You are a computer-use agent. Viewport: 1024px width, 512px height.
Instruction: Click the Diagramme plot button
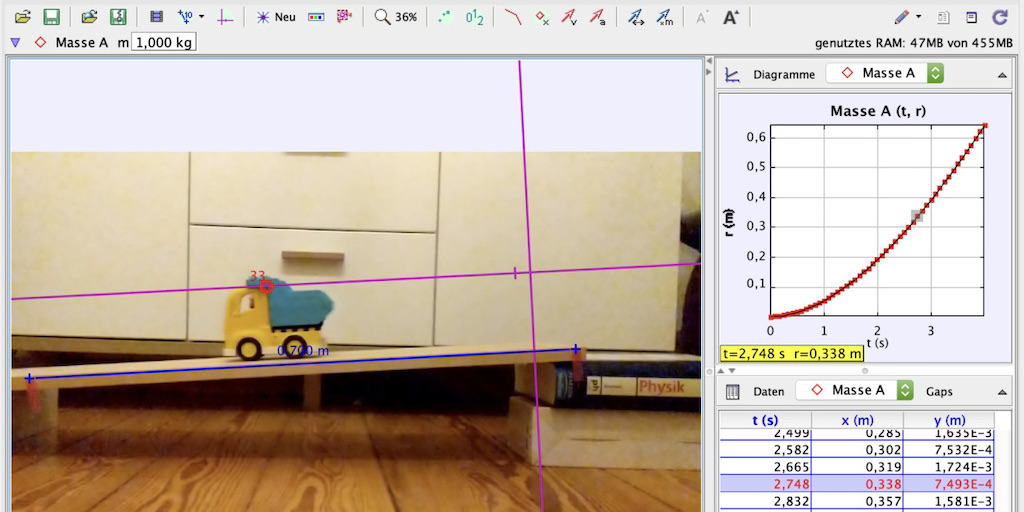[733, 74]
